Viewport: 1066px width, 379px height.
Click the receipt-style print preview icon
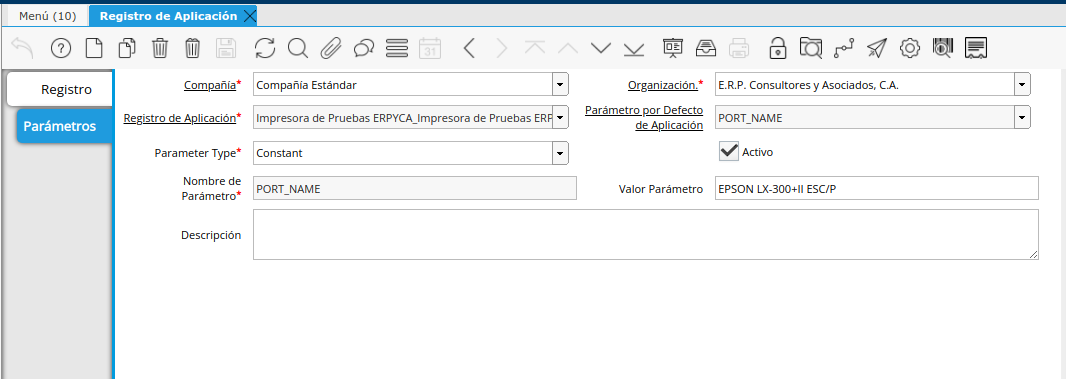tap(976, 48)
